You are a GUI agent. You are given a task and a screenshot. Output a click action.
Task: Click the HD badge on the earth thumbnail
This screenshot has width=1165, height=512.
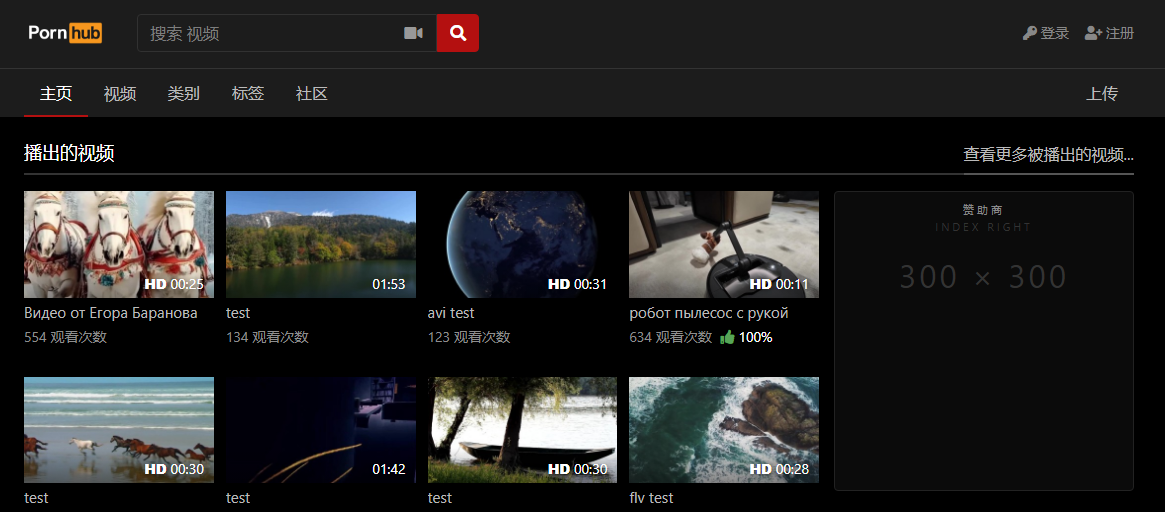coord(559,284)
